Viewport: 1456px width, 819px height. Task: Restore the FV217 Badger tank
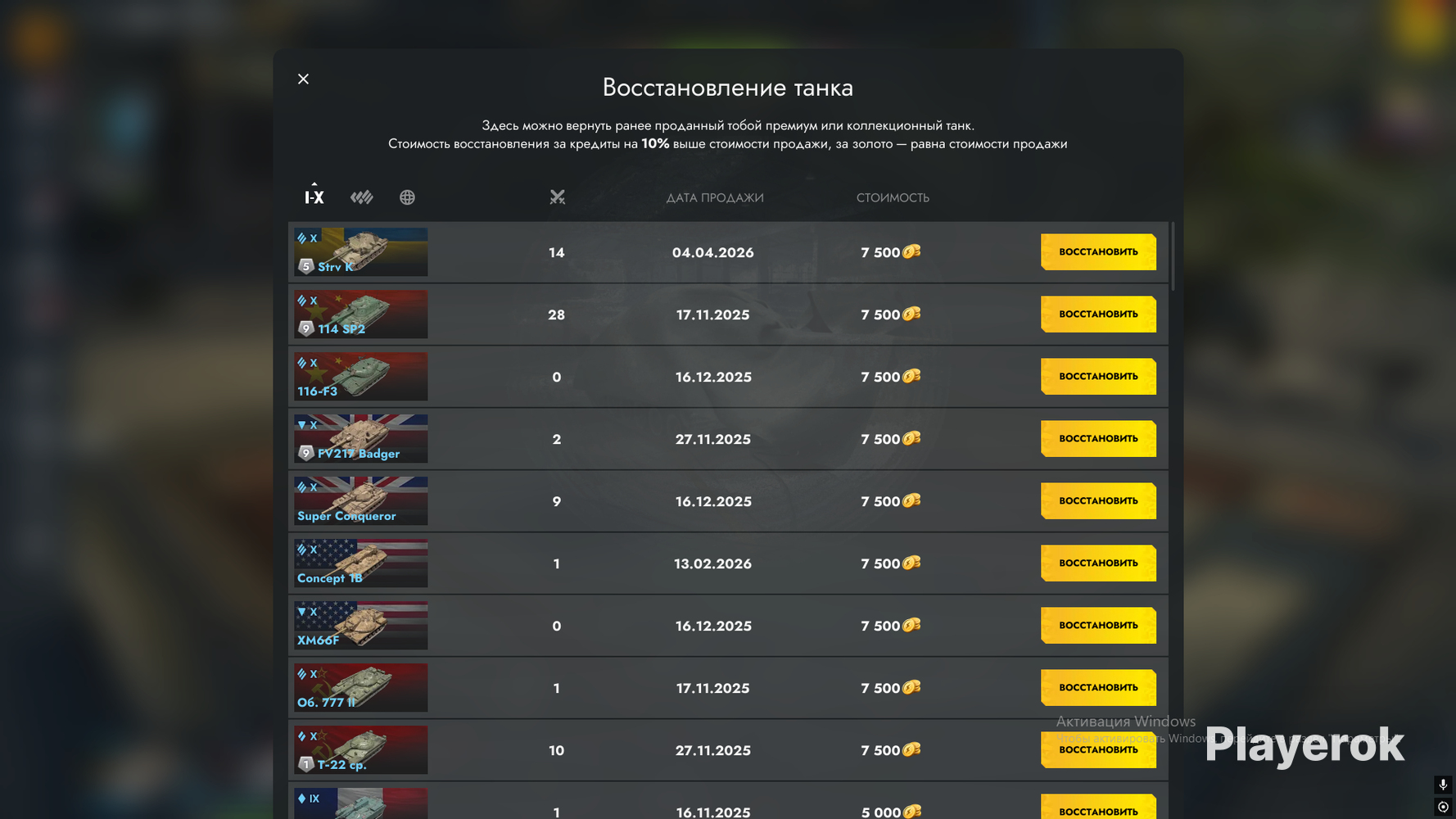click(x=1098, y=439)
